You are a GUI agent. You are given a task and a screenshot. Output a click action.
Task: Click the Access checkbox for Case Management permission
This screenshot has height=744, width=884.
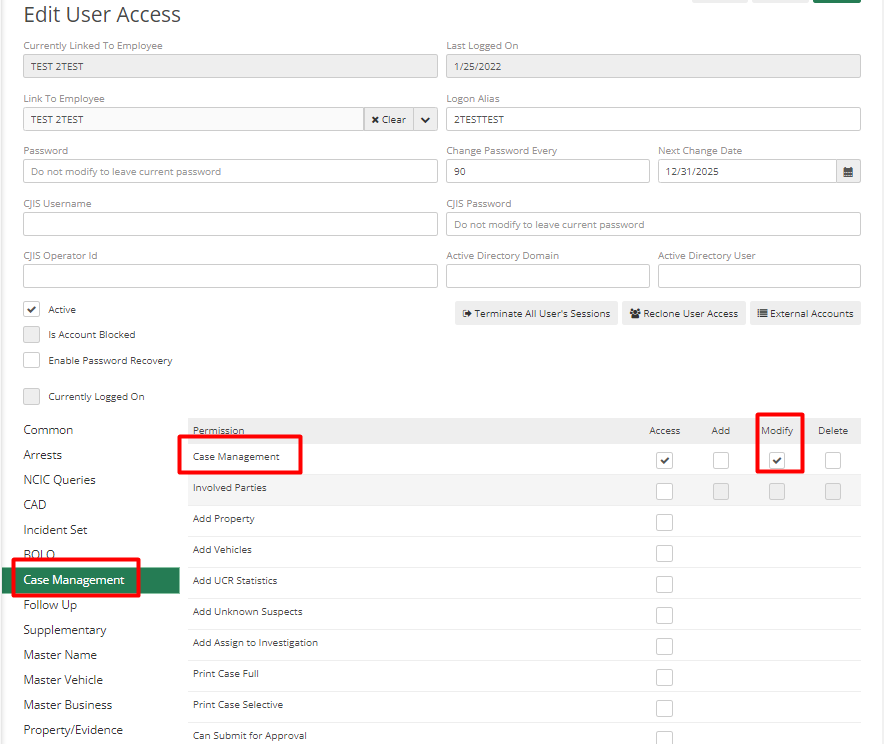pos(664,461)
